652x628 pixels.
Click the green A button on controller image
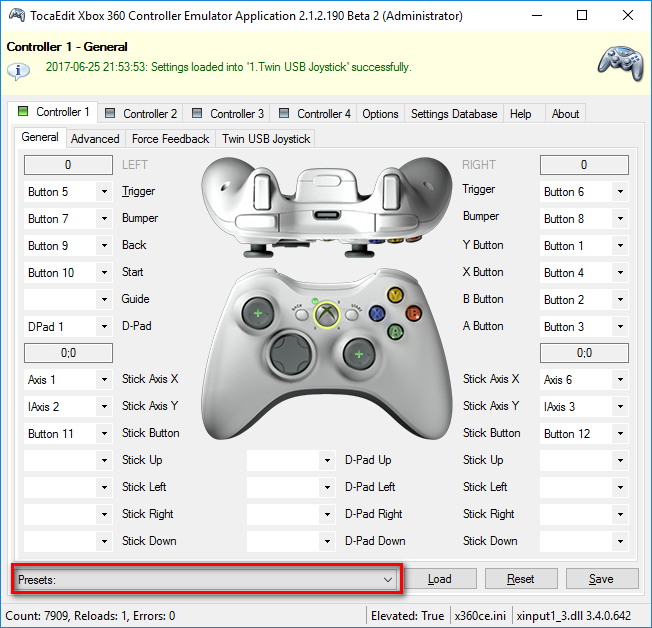[395, 331]
